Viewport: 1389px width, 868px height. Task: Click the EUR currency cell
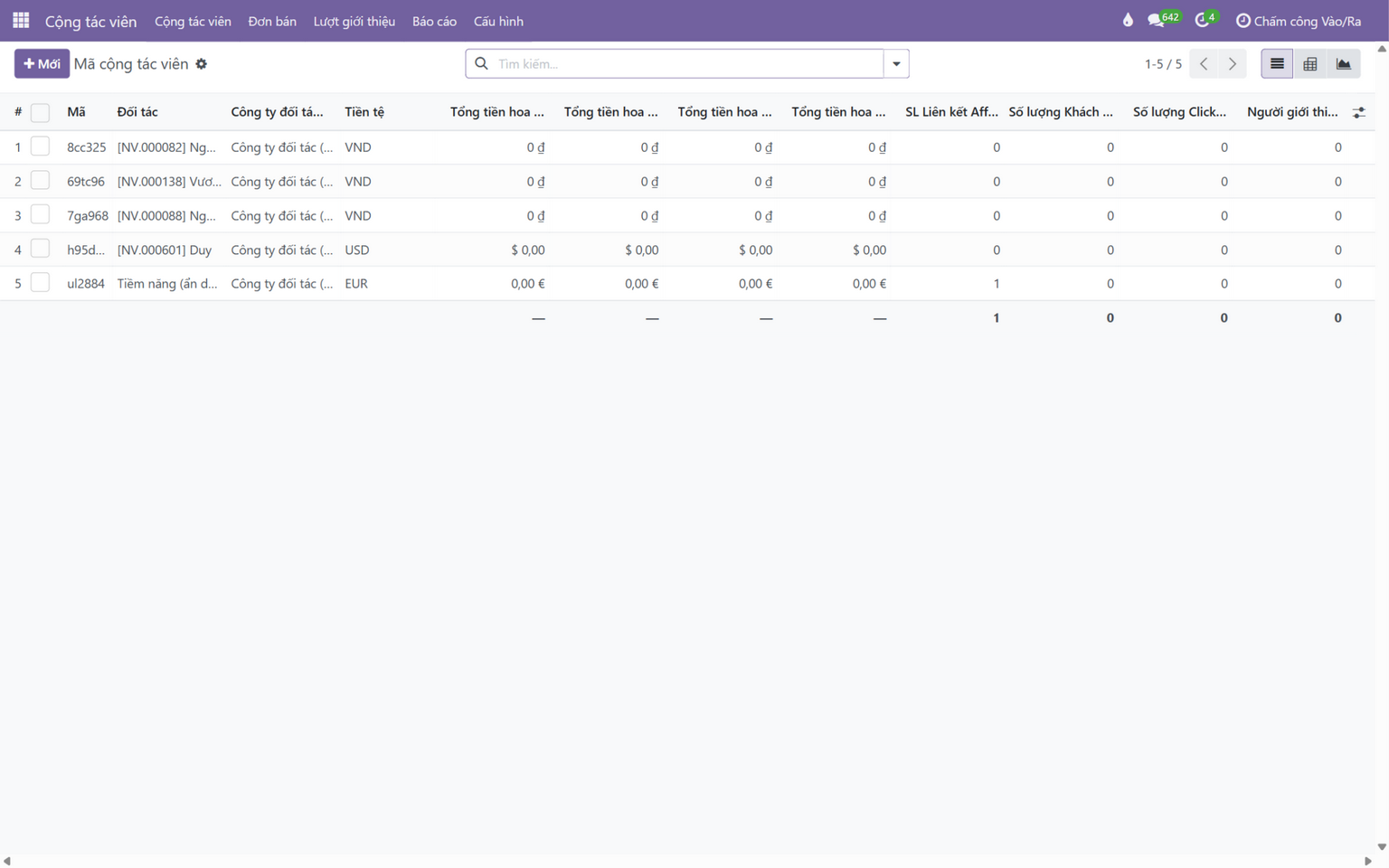[x=356, y=283]
